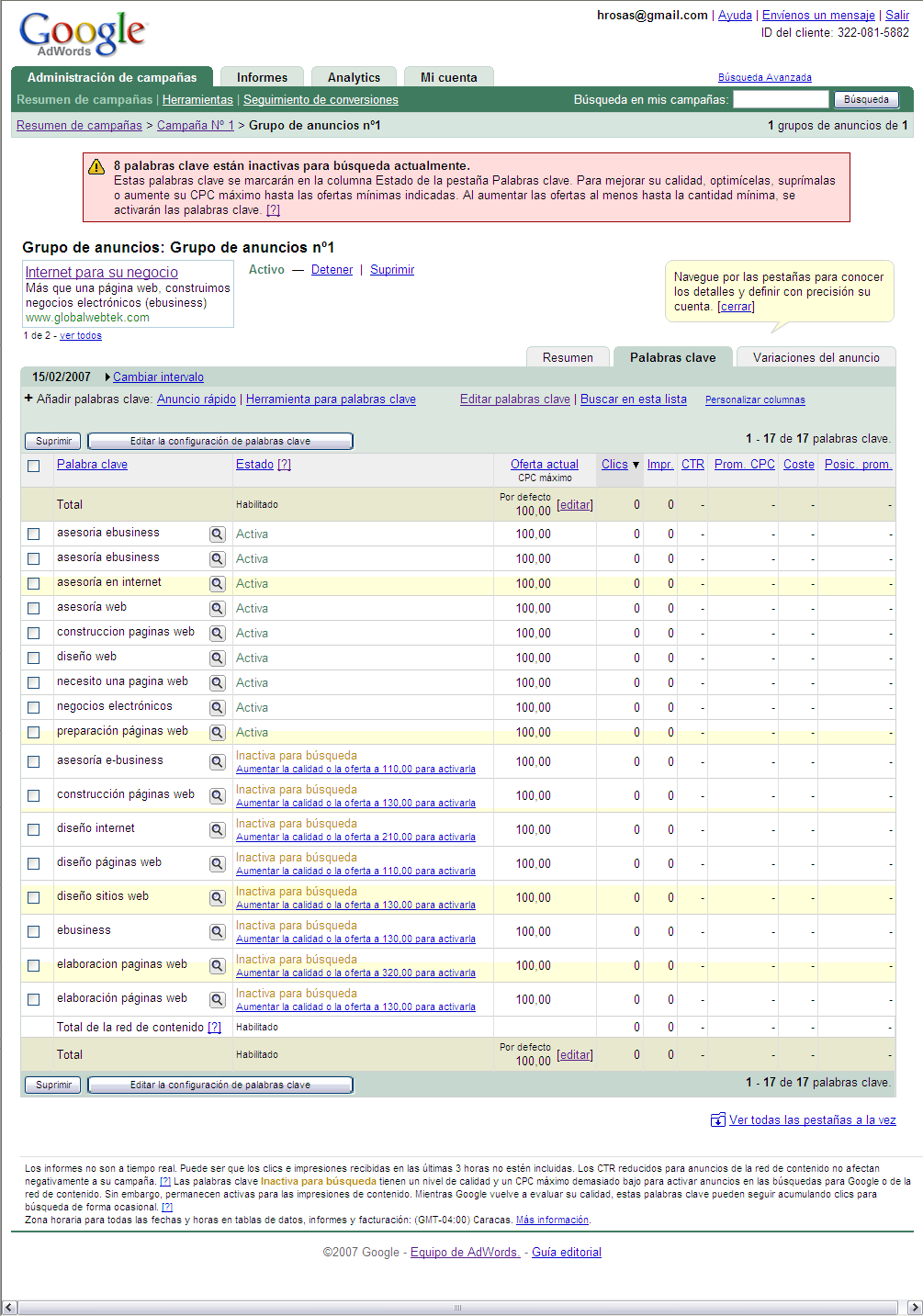923x1316 pixels.
Task: Click the top "Suprimir" button
Action: click(53, 441)
